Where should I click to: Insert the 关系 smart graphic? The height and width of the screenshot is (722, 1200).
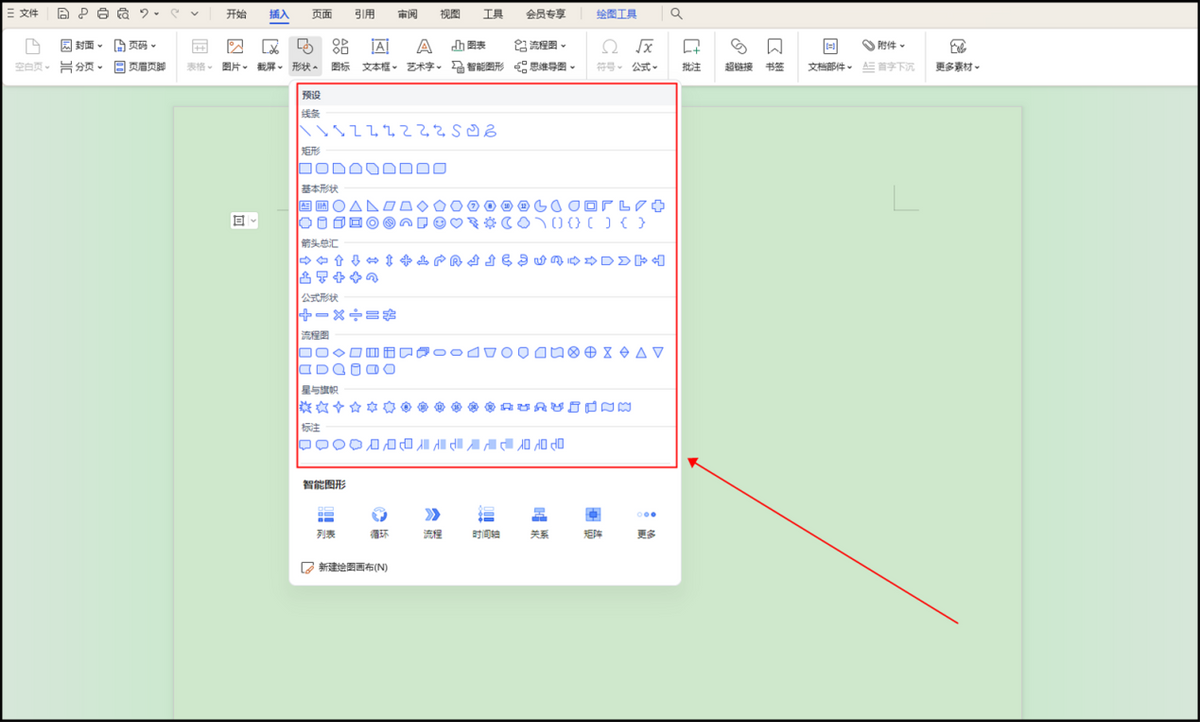tap(539, 522)
